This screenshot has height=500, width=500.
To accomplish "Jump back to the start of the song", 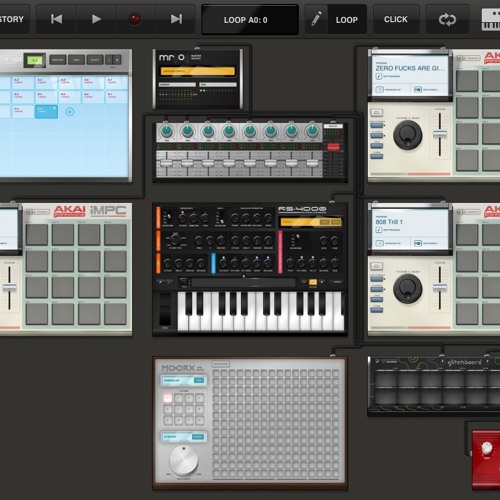I will [56, 19].
